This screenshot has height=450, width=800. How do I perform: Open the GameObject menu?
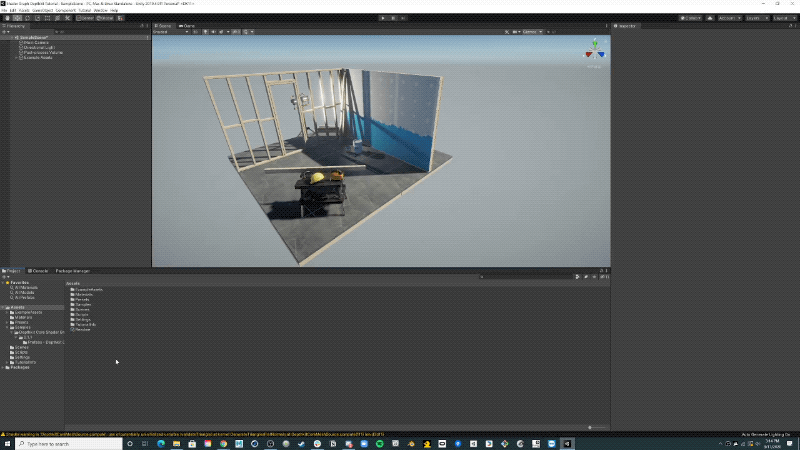pos(41,10)
